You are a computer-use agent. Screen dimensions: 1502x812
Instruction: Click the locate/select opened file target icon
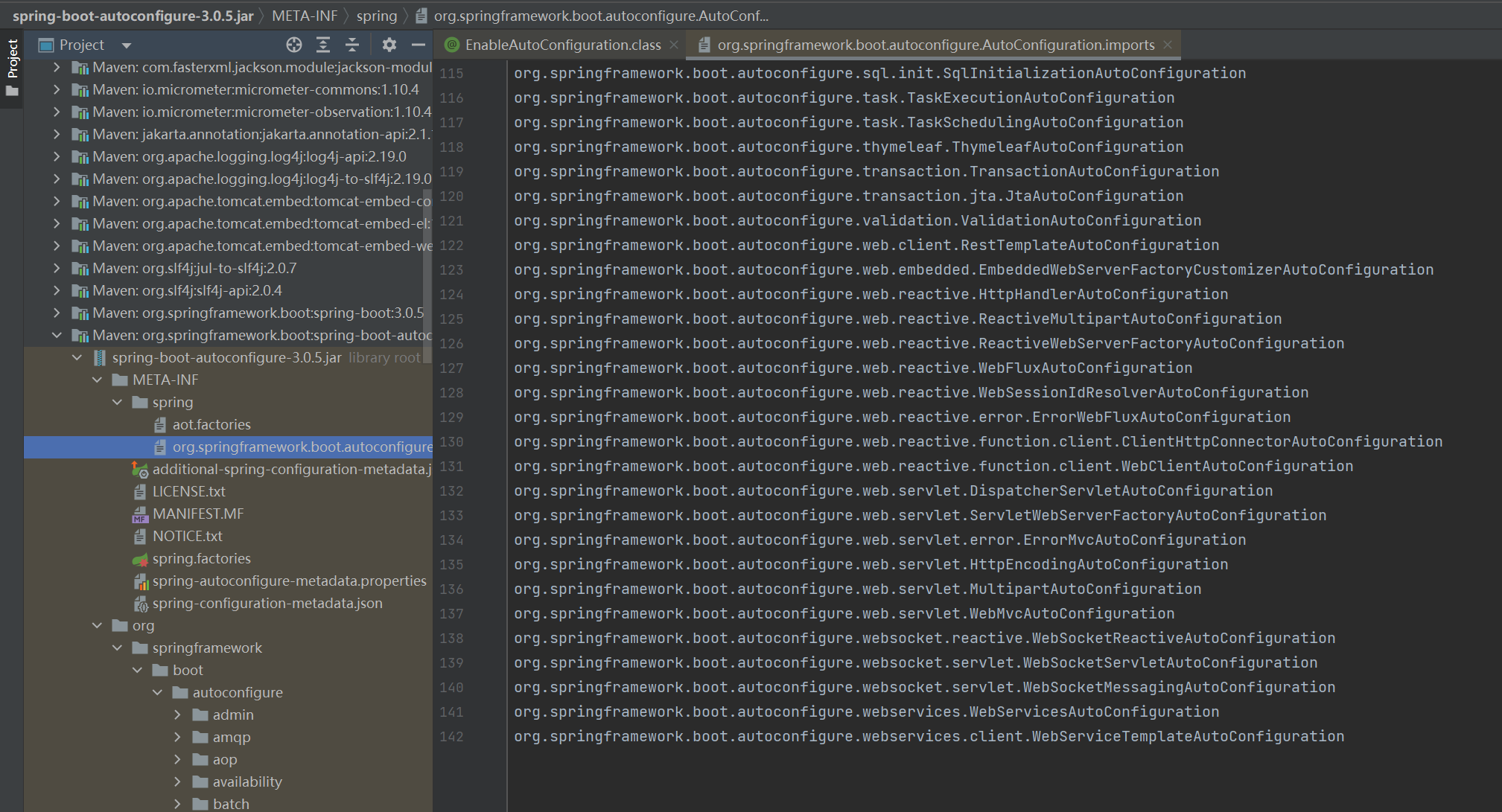pyautogui.click(x=294, y=45)
